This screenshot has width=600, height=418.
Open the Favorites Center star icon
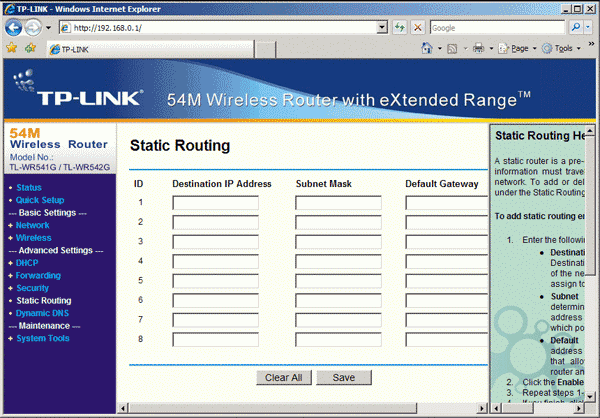(11, 48)
